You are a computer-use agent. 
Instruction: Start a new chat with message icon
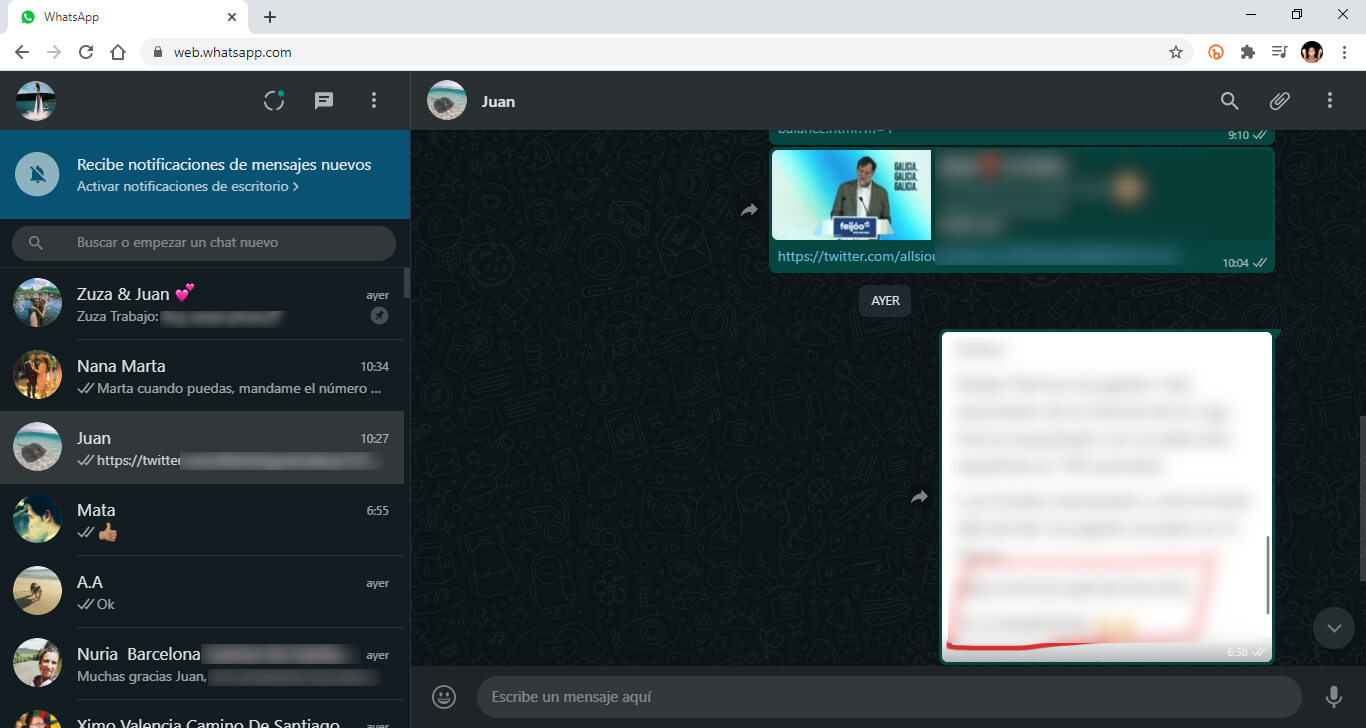point(324,100)
